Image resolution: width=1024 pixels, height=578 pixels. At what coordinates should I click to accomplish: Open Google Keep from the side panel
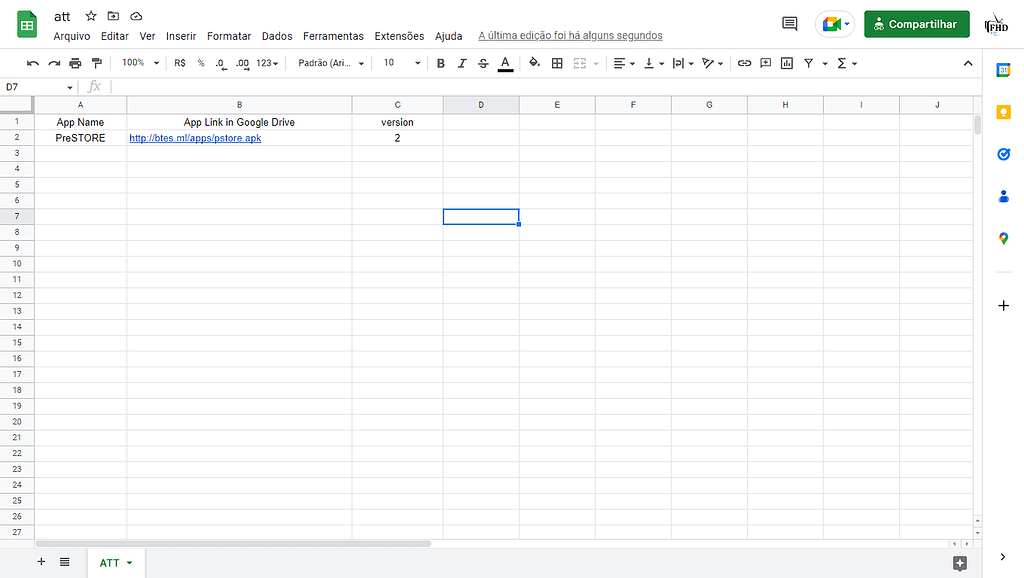[1003, 112]
